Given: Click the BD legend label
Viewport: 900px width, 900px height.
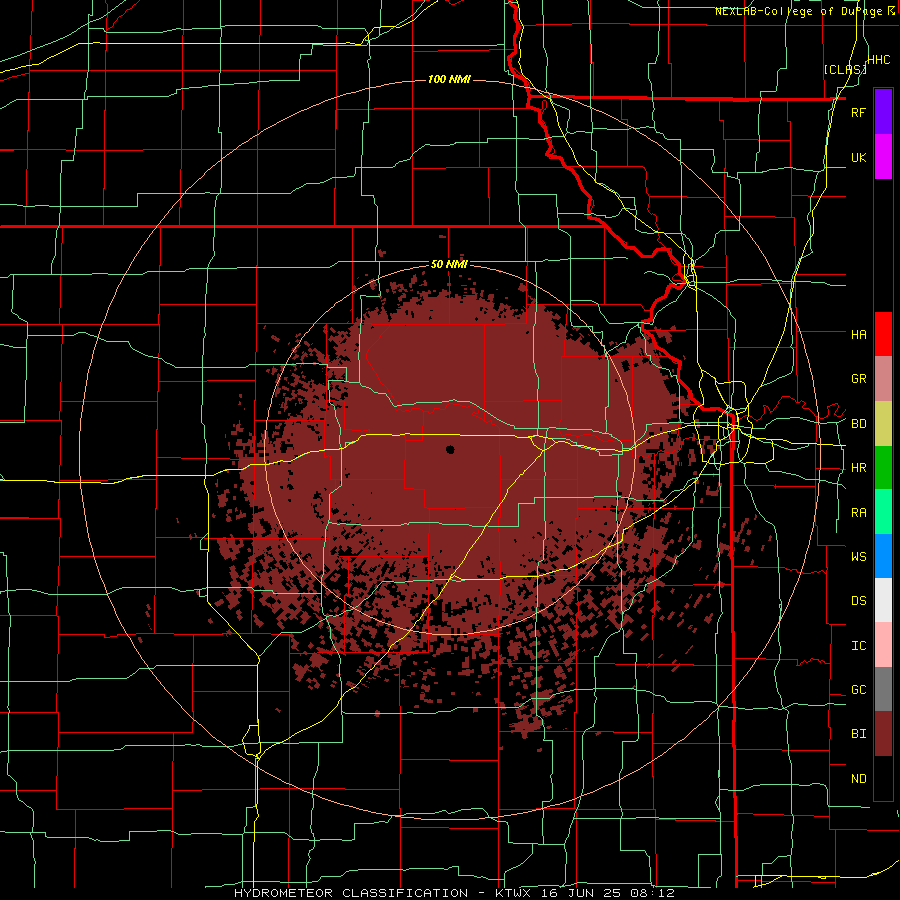Looking at the screenshot, I should [x=858, y=424].
